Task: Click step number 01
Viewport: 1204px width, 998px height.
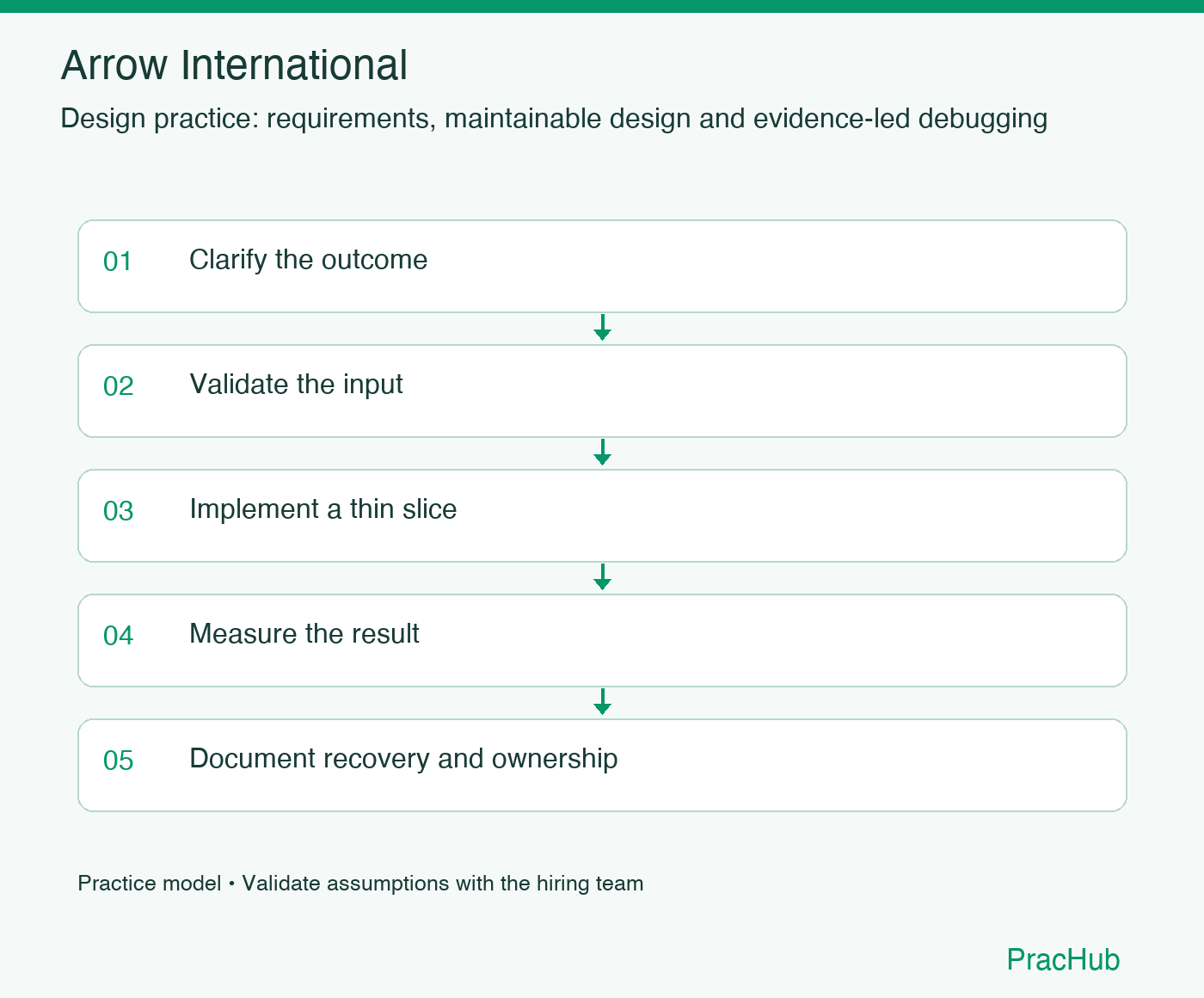Action: click(x=118, y=262)
